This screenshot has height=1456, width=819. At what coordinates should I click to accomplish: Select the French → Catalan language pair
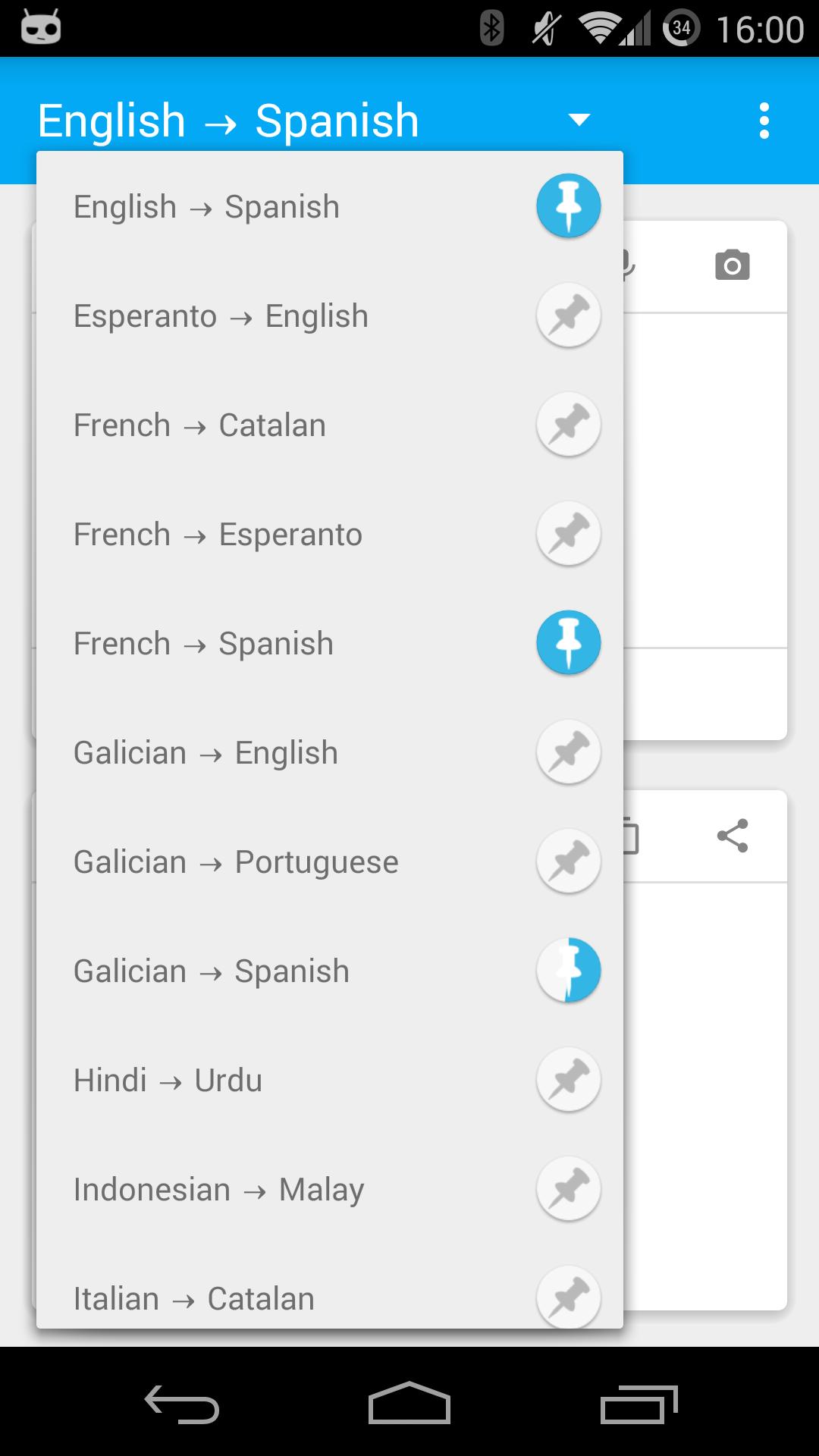tap(199, 425)
